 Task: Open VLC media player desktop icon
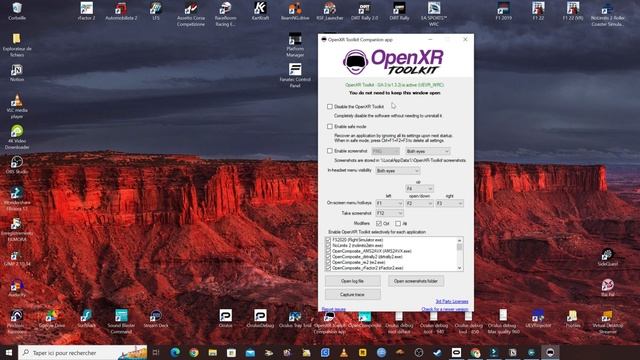pyautogui.click(x=17, y=106)
